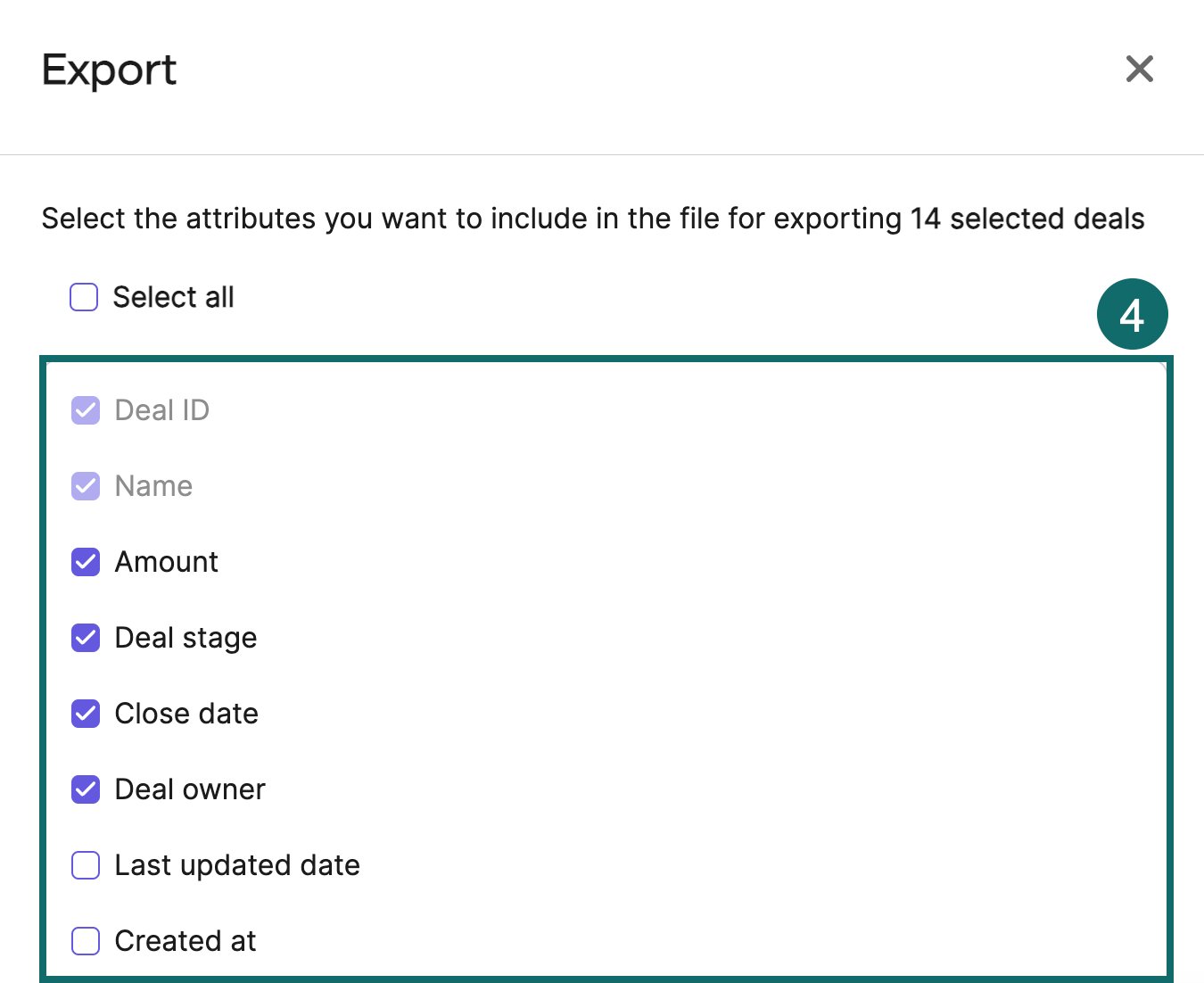Click the Export dialog title
This screenshot has width=1204, height=983.
[109, 70]
